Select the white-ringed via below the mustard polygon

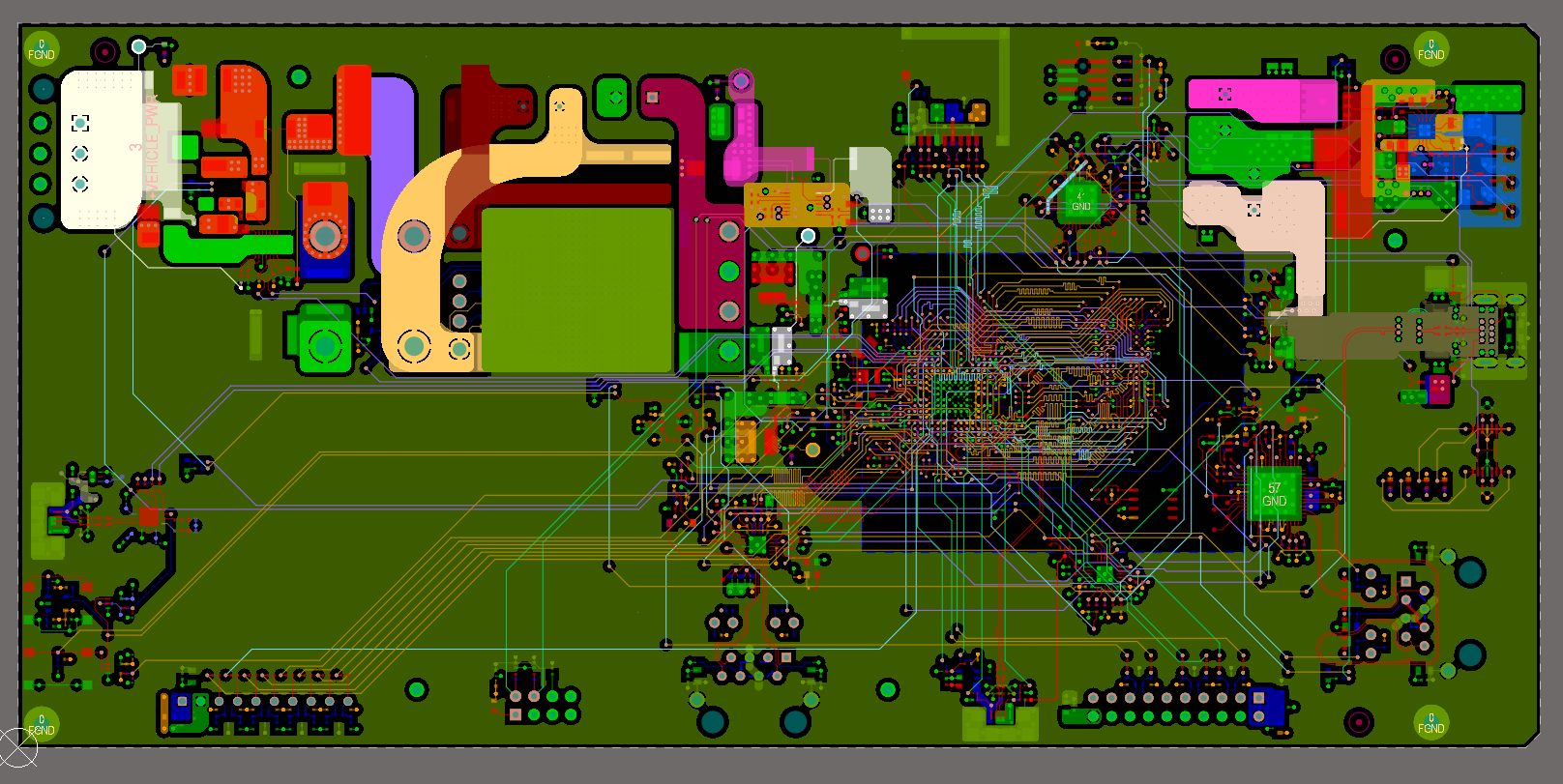[808, 236]
